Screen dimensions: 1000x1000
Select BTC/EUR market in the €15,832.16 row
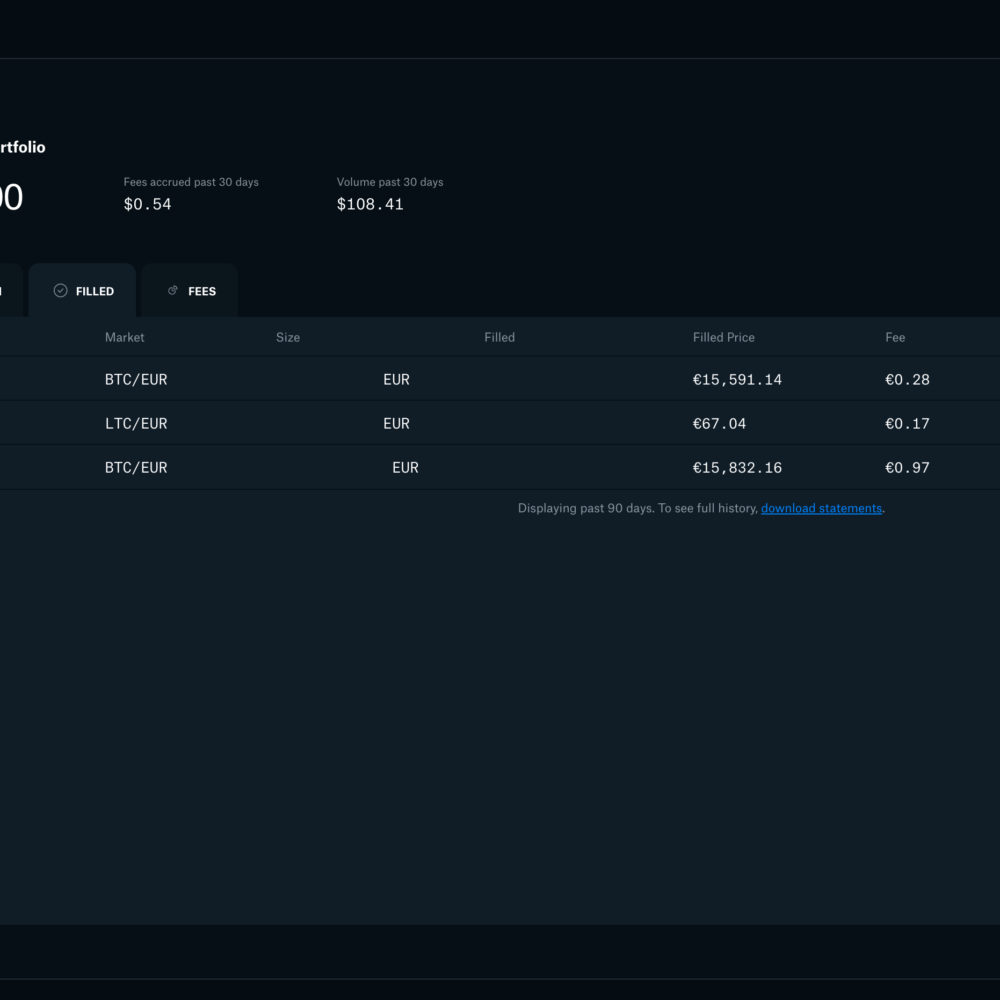click(136, 468)
